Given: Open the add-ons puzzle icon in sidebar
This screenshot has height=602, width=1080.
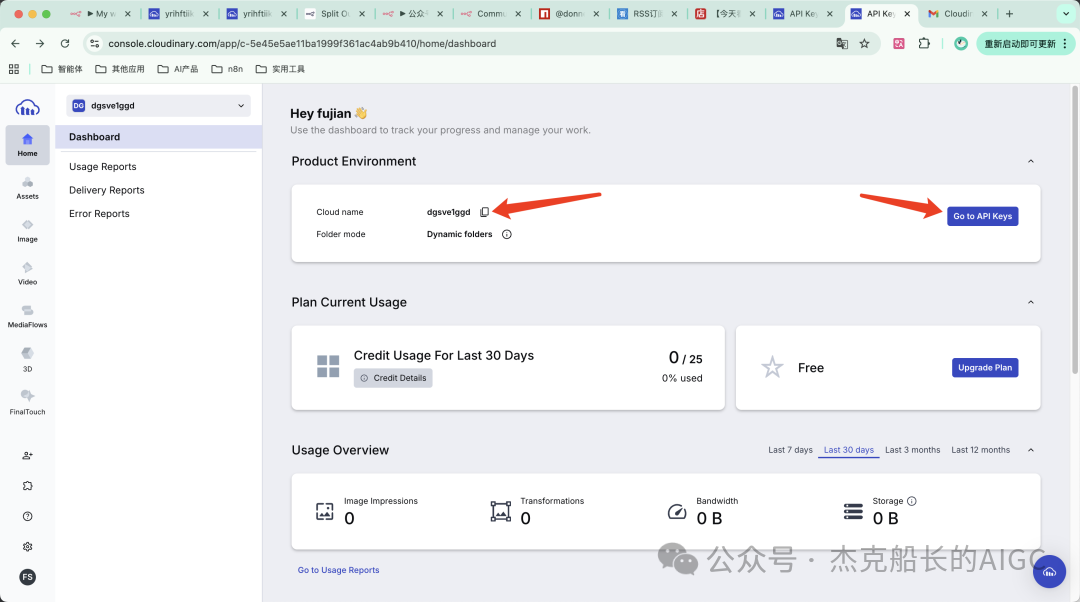Looking at the screenshot, I should pyautogui.click(x=28, y=486).
